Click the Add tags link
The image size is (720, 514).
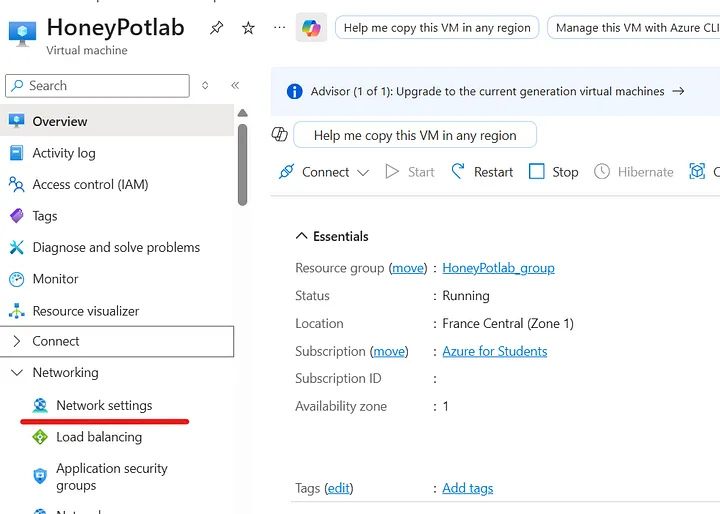467,488
